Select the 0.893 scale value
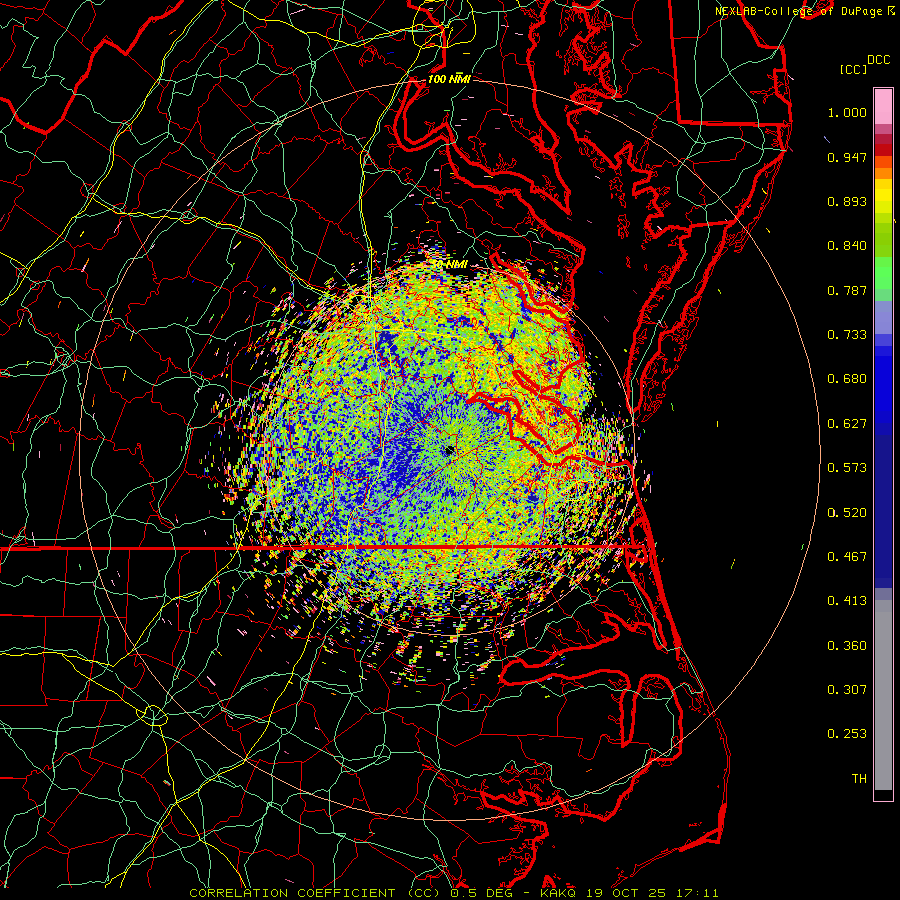 click(x=847, y=201)
